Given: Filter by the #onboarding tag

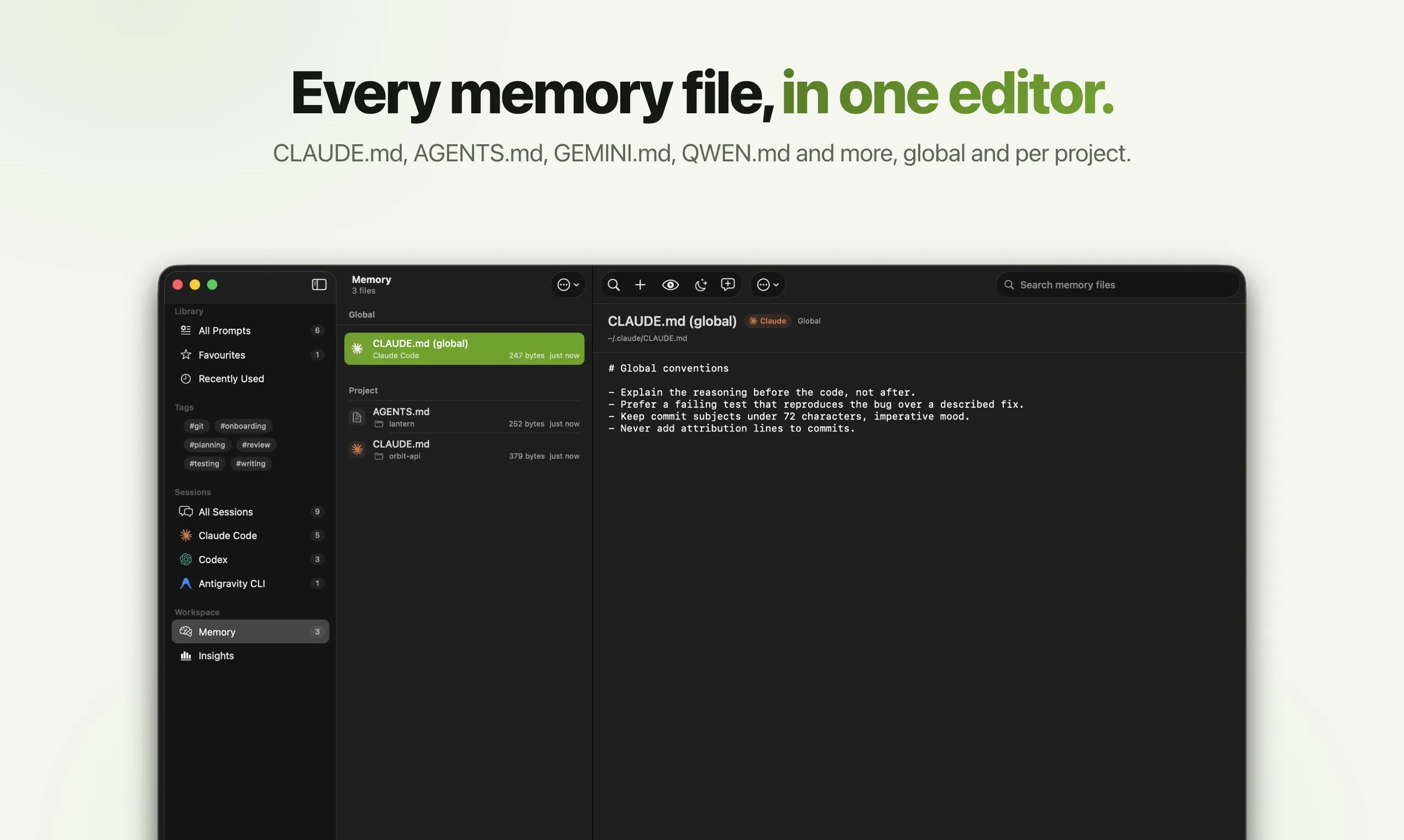Looking at the screenshot, I should (243, 426).
